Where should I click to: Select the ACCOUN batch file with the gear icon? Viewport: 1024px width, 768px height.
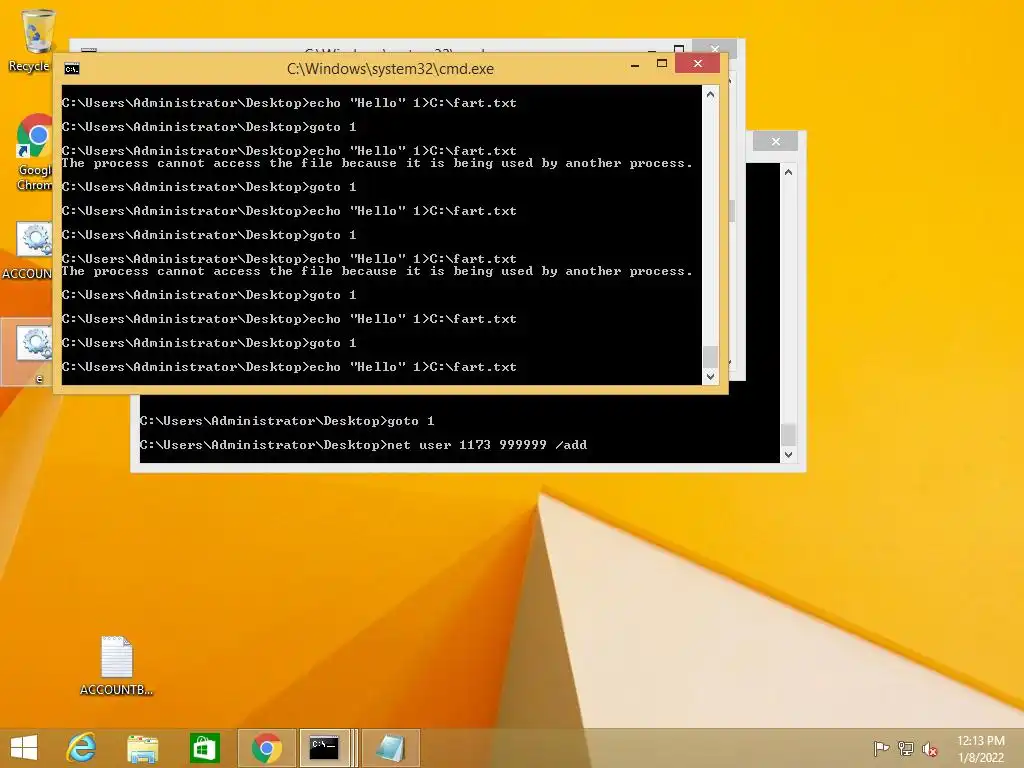[29, 251]
